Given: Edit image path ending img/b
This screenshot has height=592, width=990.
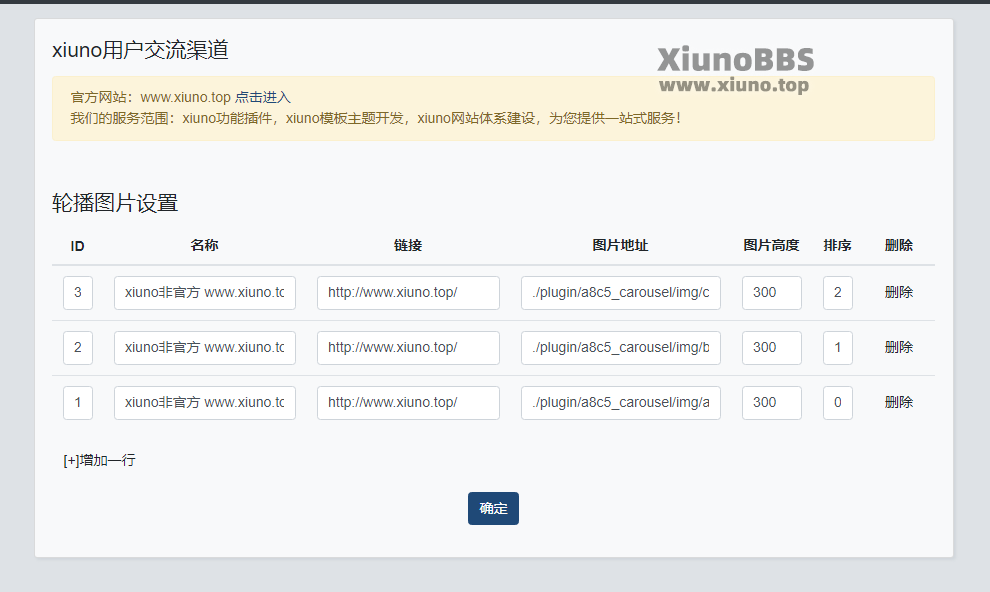Looking at the screenshot, I should click(x=621, y=348).
